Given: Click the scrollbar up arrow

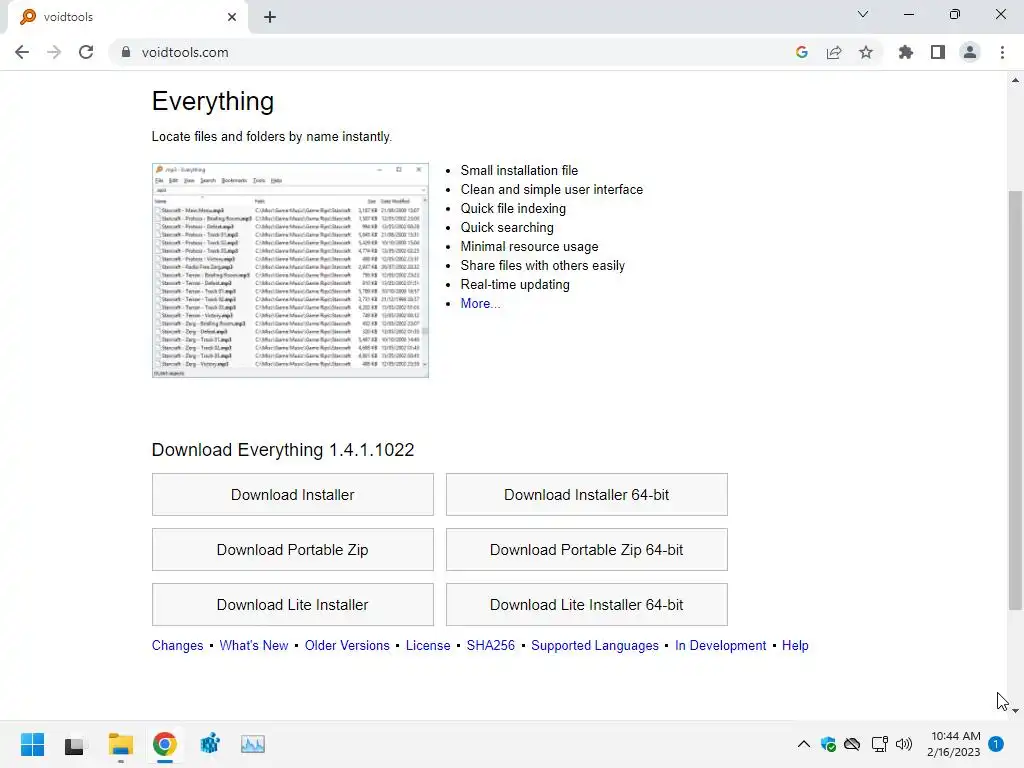Looking at the screenshot, I should tap(1015, 80).
